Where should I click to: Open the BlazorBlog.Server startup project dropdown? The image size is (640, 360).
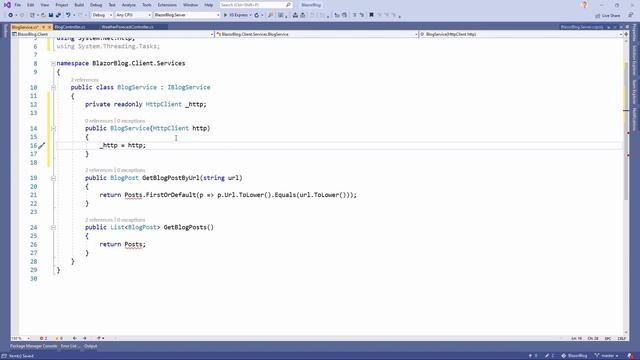(x=187, y=15)
